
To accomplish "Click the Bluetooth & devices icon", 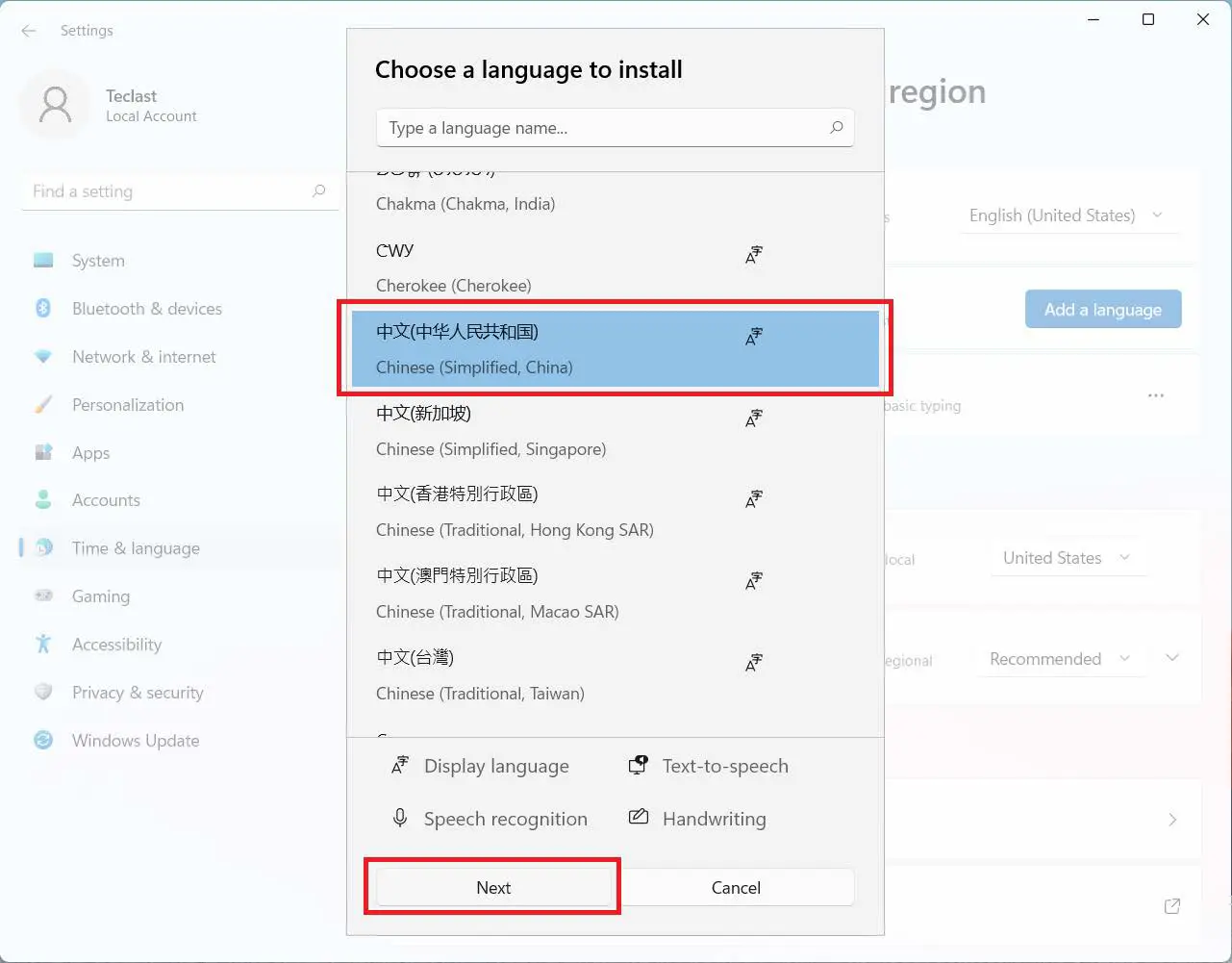I will [x=43, y=308].
